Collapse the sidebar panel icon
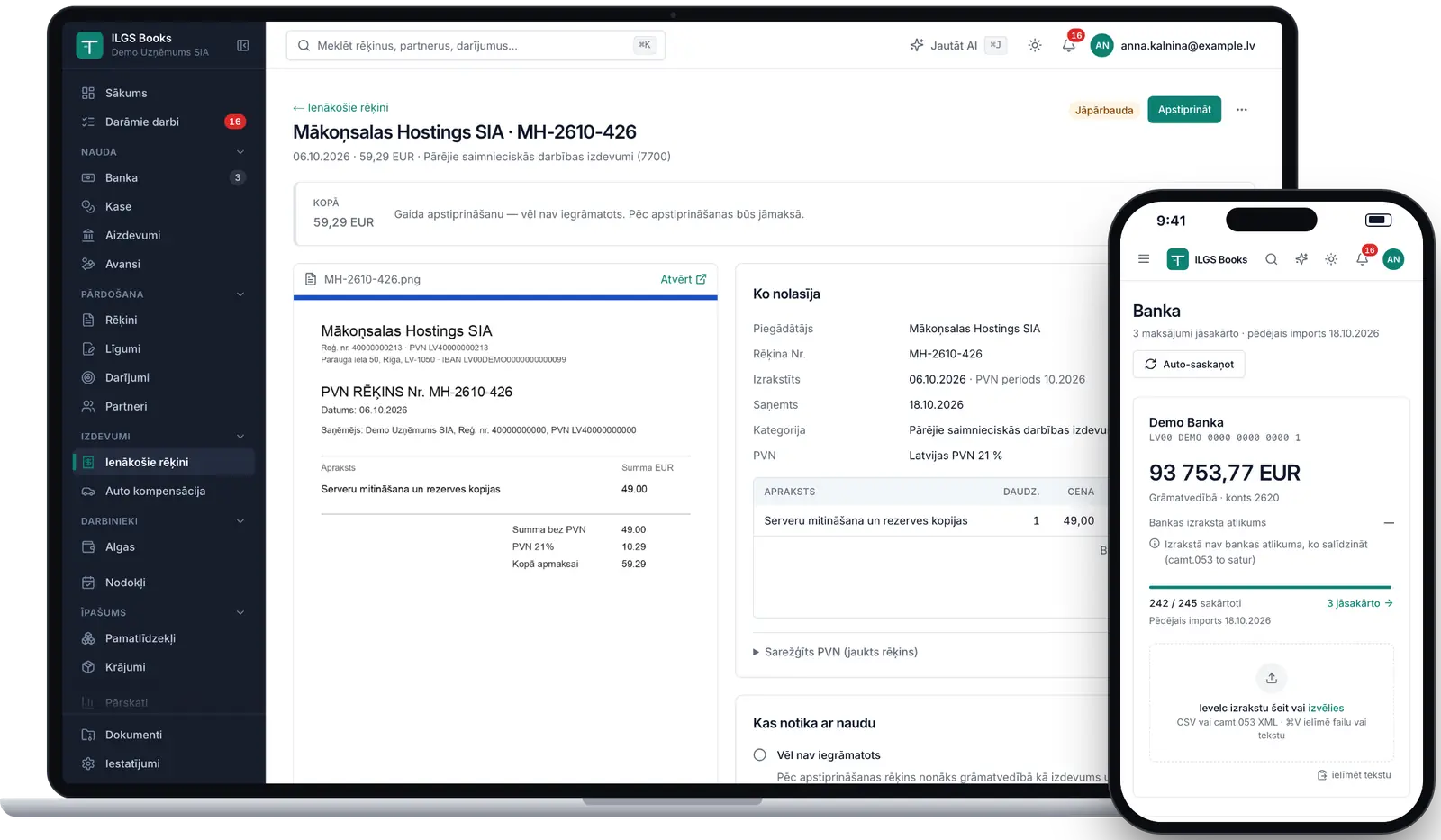The image size is (1441, 840). tap(242, 45)
